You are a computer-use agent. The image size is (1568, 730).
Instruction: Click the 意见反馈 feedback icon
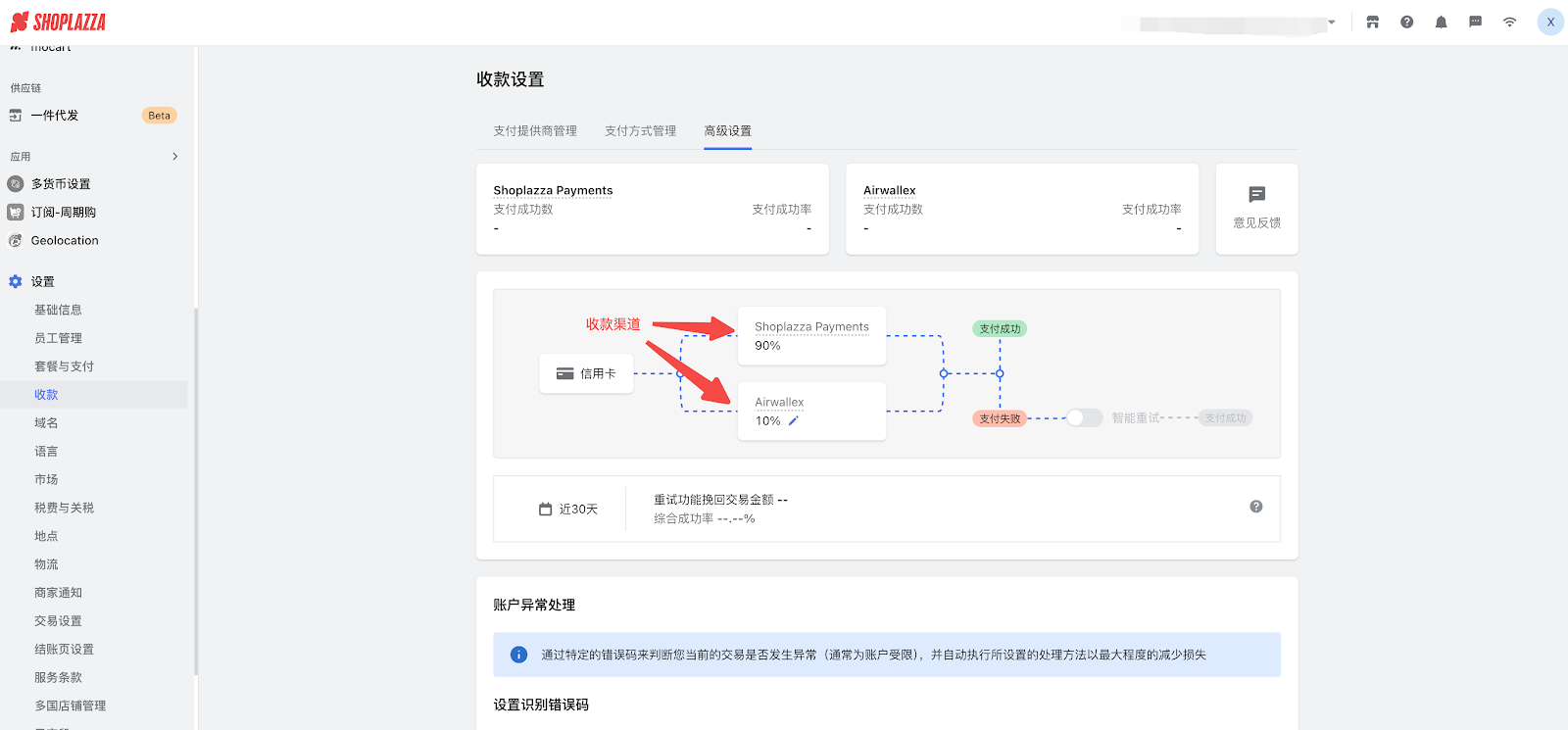[x=1256, y=194]
